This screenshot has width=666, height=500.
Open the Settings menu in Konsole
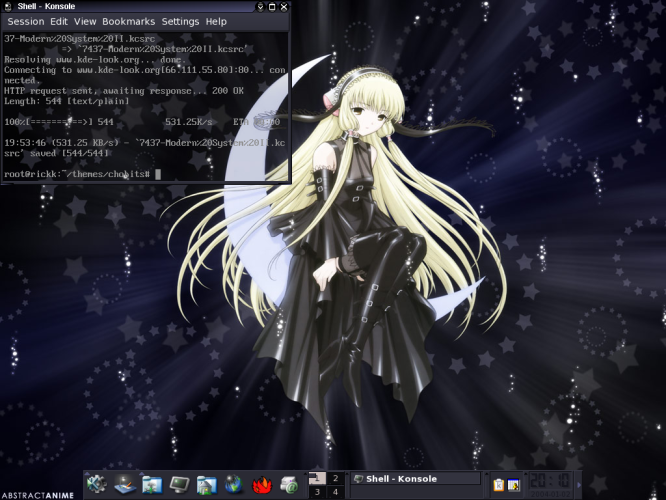point(180,22)
